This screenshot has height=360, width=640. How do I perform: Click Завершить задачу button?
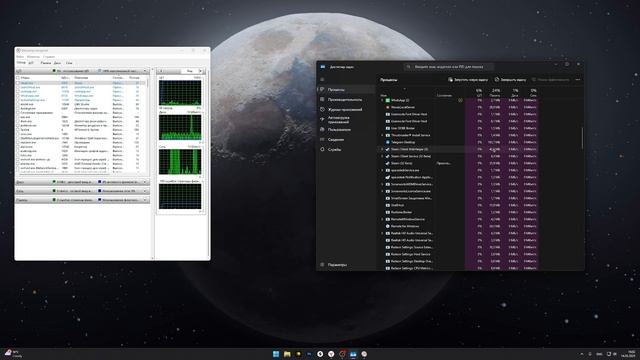510,80
